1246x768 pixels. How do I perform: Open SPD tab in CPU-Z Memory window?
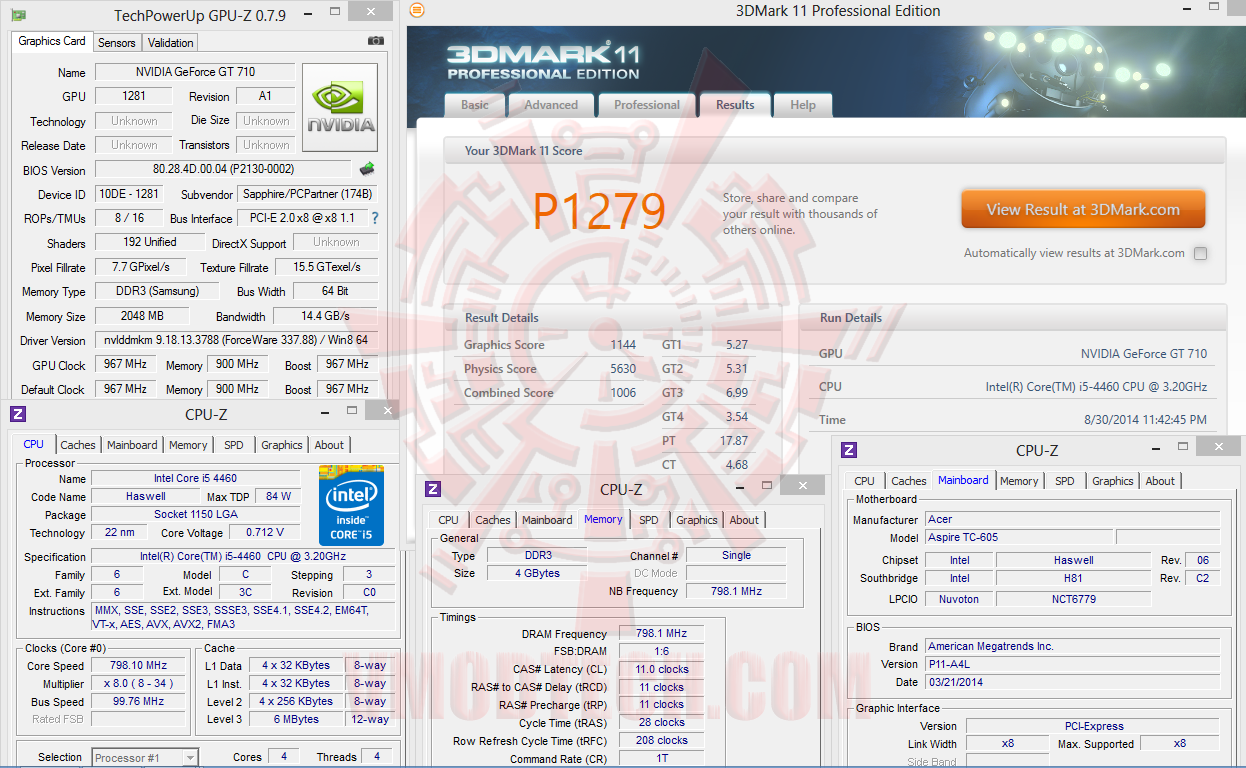point(649,520)
